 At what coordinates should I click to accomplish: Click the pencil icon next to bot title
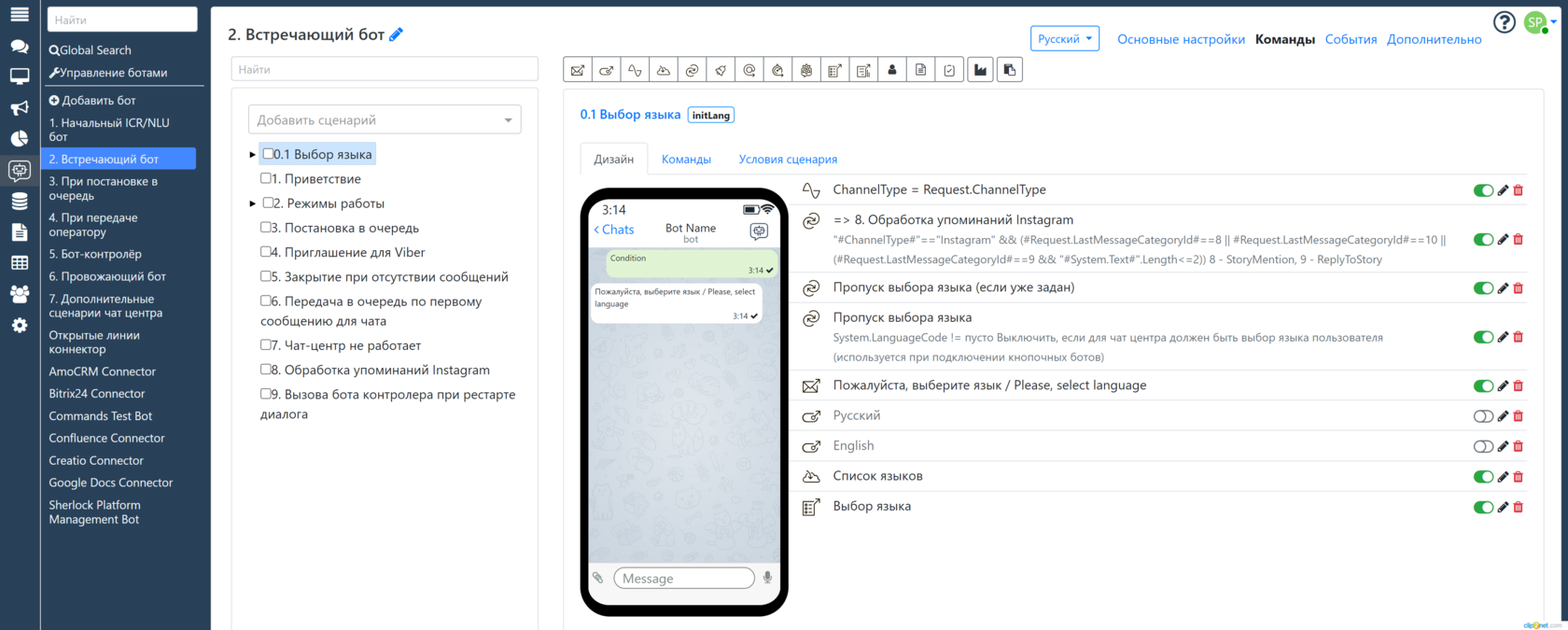396,35
